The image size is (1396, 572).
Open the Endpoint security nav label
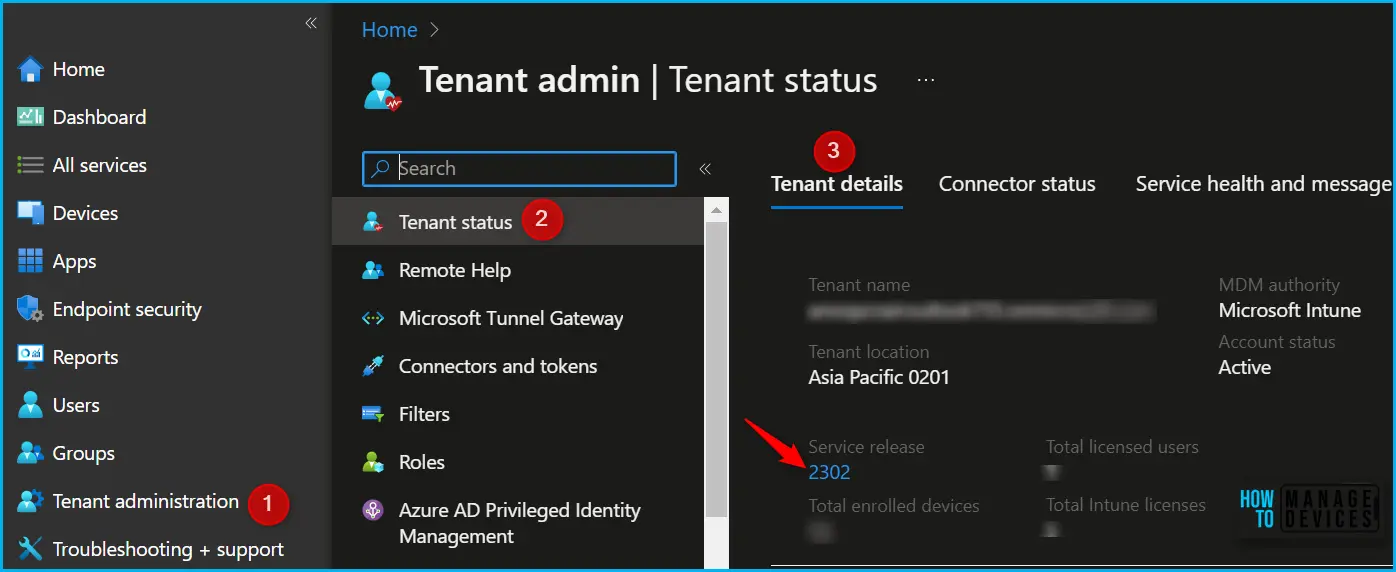click(x=127, y=310)
